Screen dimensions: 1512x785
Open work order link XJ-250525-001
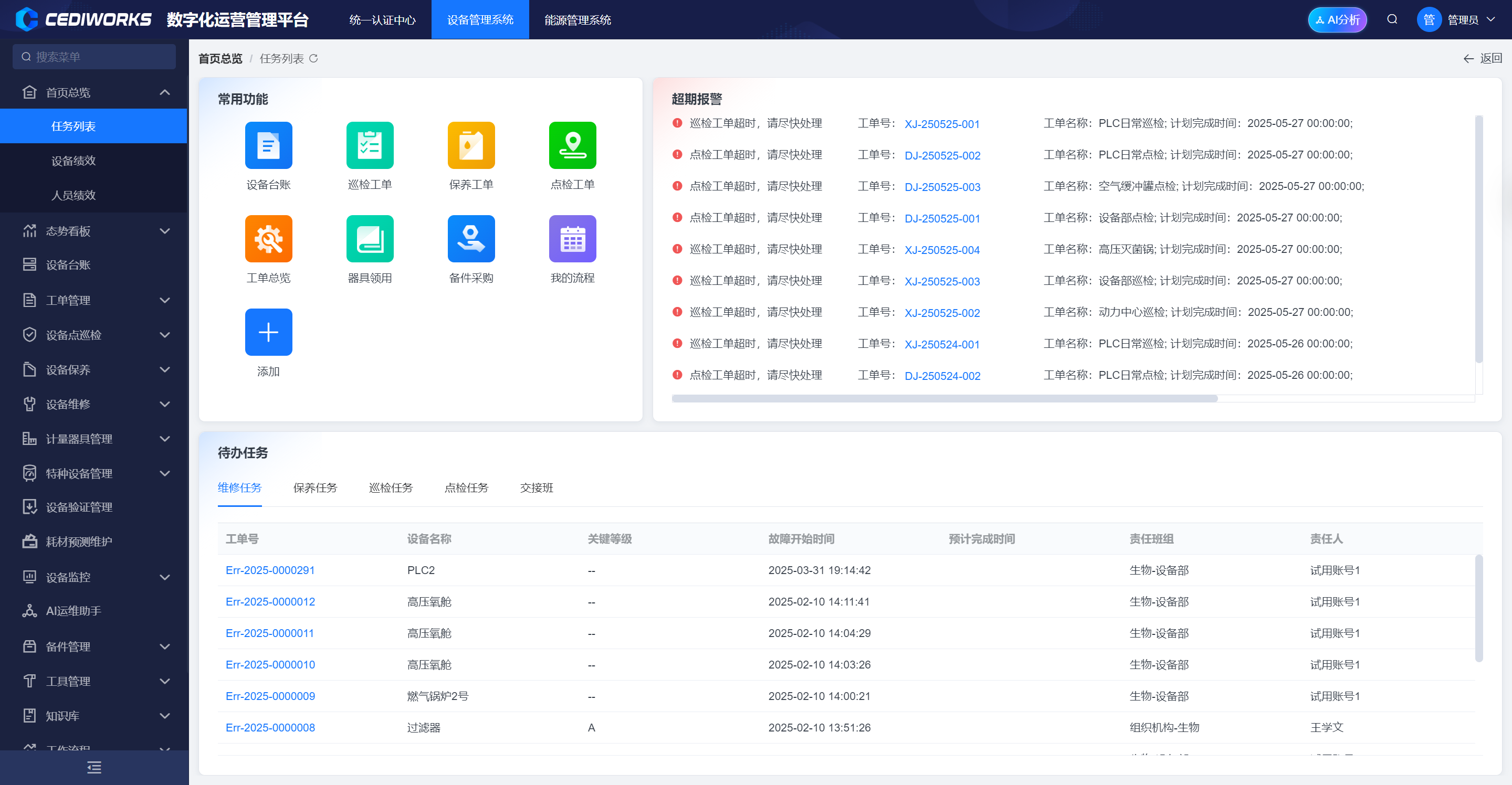tap(941, 124)
